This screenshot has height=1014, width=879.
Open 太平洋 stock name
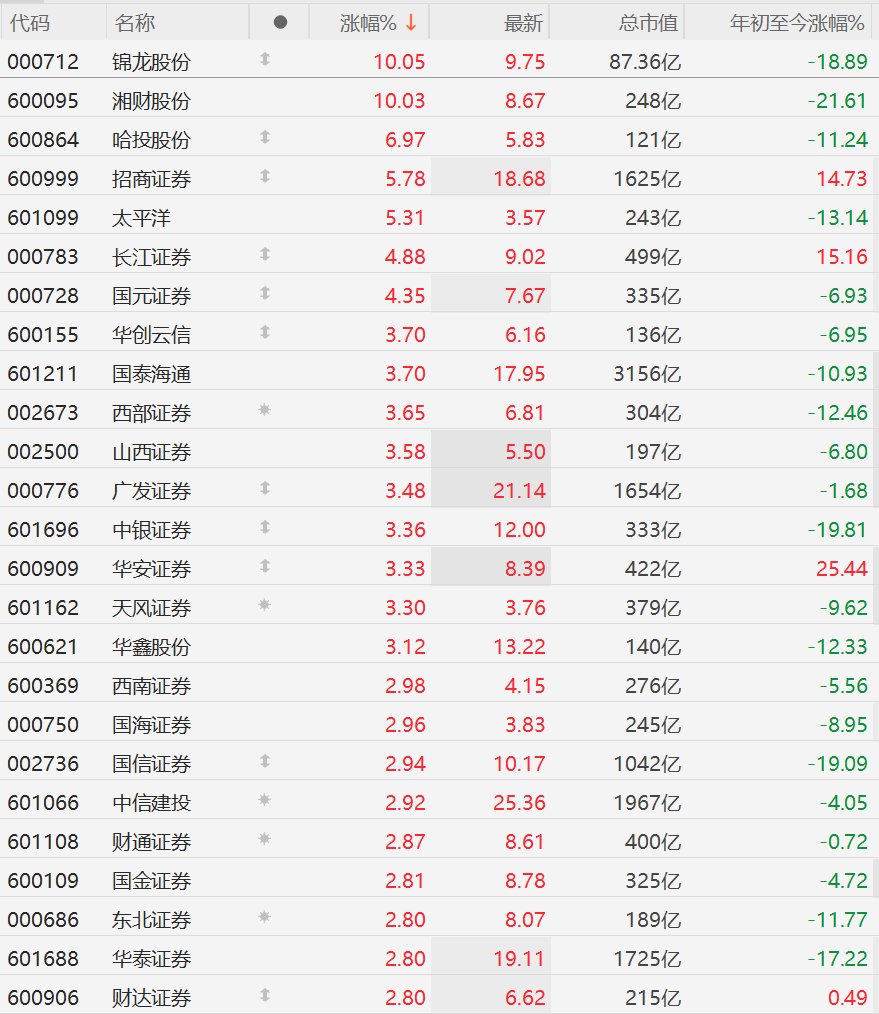141,218
